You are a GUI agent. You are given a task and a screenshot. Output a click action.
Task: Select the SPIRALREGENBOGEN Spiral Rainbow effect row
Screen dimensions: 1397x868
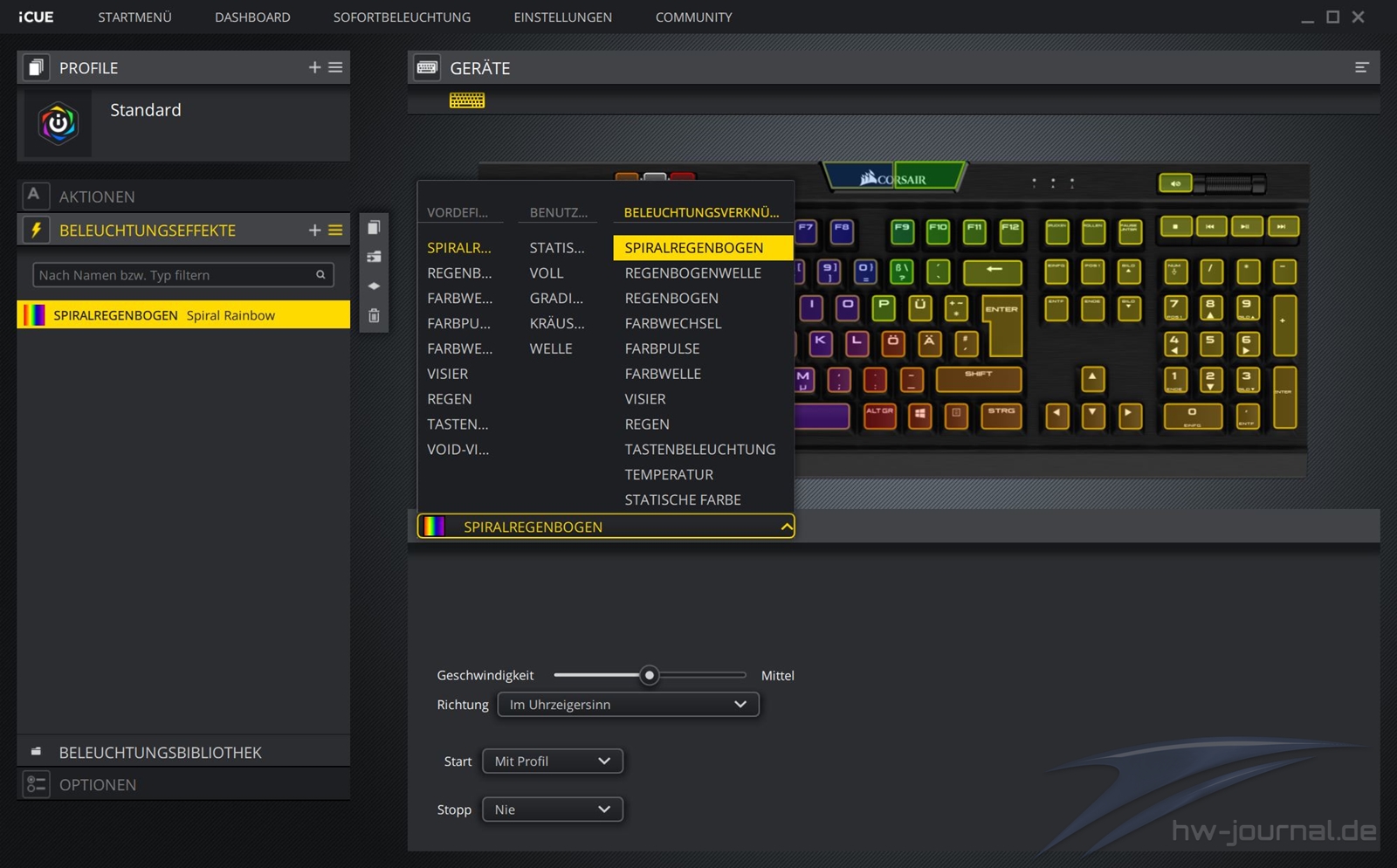pyautogui.click(x=183, y=315)
